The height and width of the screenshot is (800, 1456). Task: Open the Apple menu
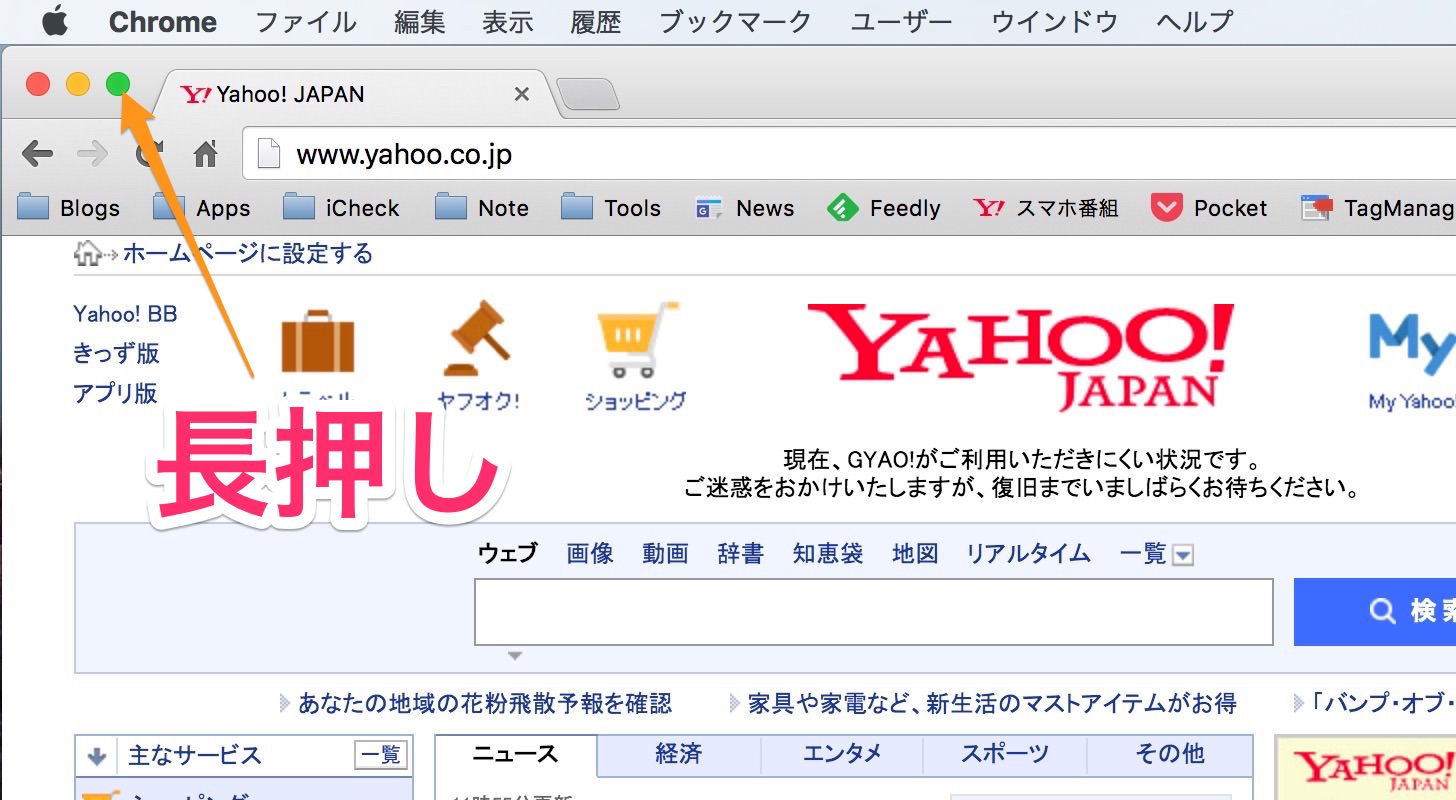click(x=54, y=21)
